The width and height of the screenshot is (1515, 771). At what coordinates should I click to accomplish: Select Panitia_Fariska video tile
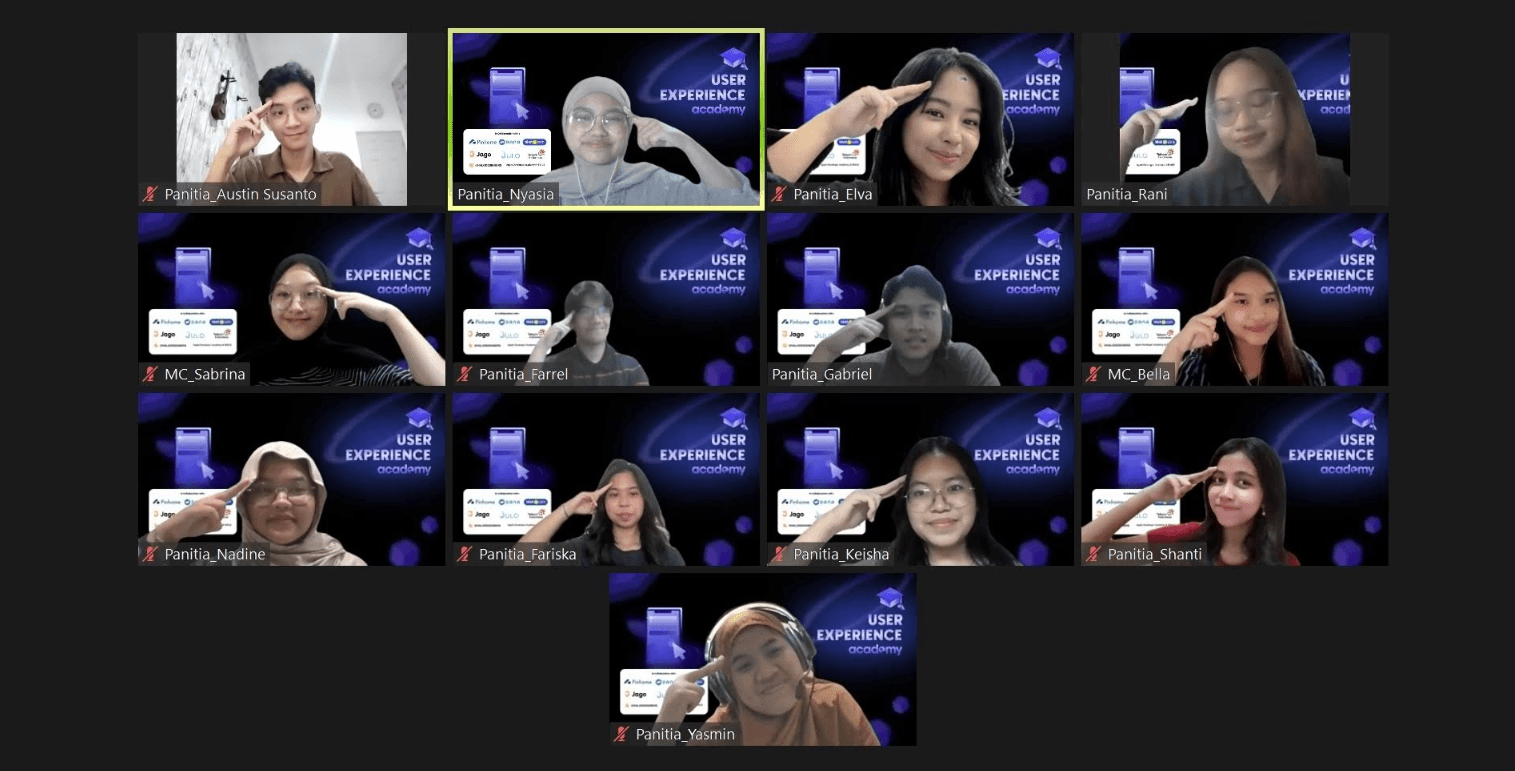[x=606, y=479]
